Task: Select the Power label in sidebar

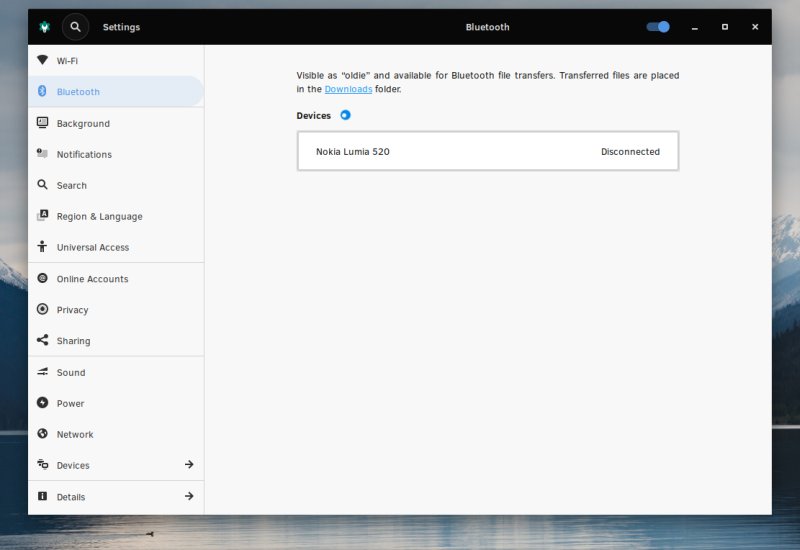Action: pos(70,404)
